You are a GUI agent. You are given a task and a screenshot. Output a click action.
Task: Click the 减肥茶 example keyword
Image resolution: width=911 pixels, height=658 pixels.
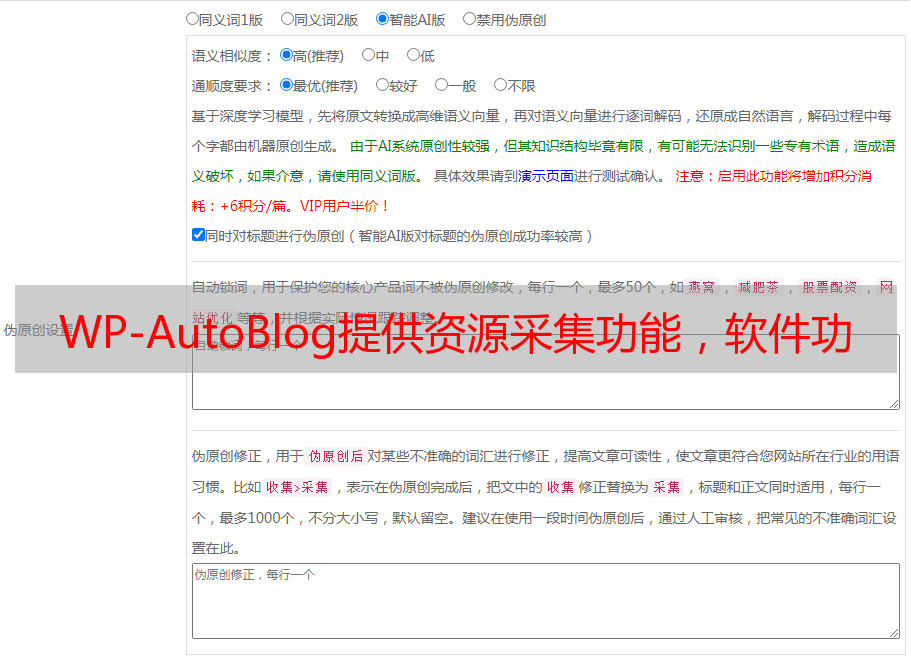758,287
